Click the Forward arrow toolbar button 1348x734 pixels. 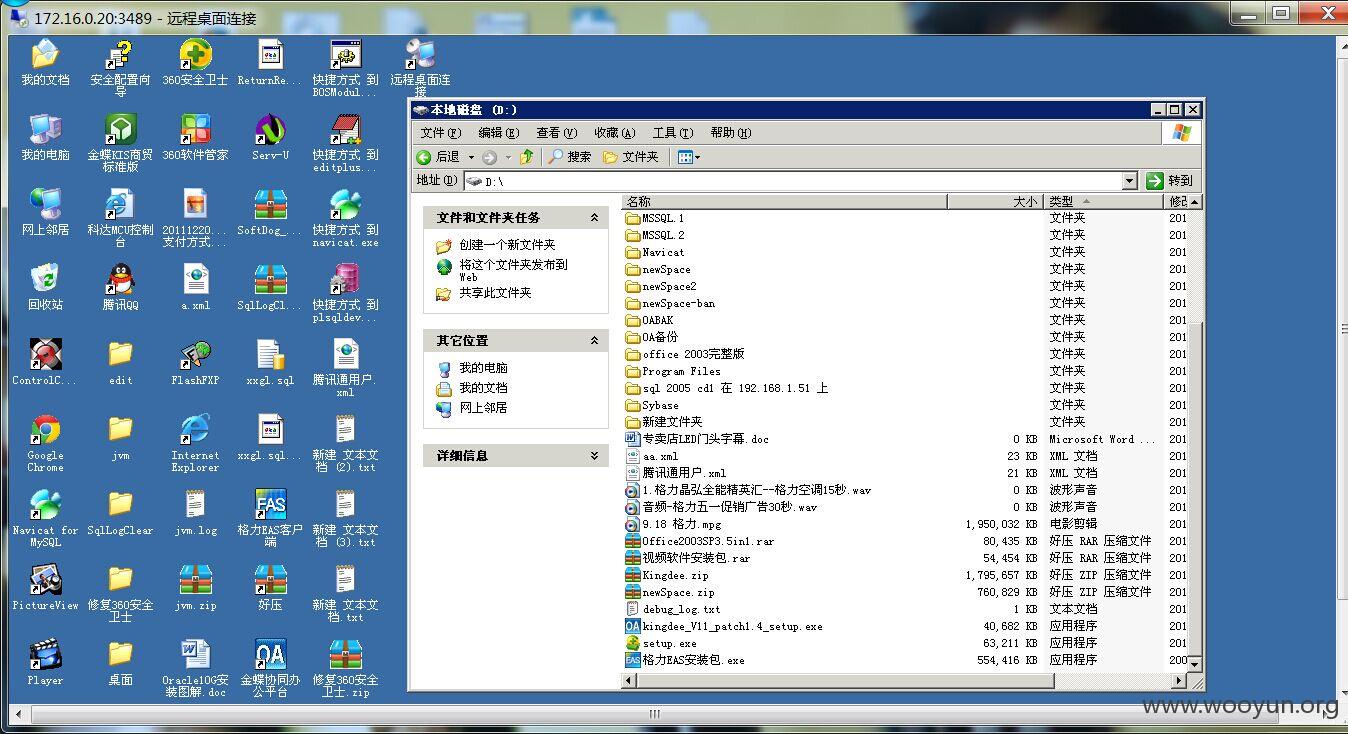(489, 157)
